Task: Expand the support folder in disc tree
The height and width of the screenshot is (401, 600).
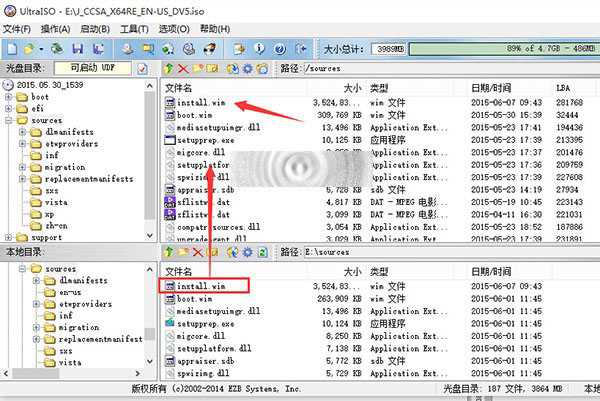Action: pos(8,238)
